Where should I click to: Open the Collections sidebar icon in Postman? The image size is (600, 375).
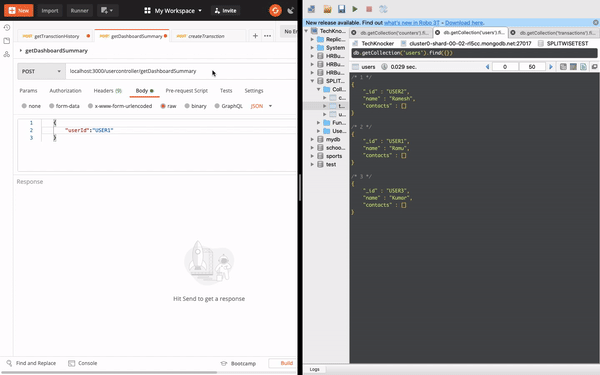tap(7, 41)
